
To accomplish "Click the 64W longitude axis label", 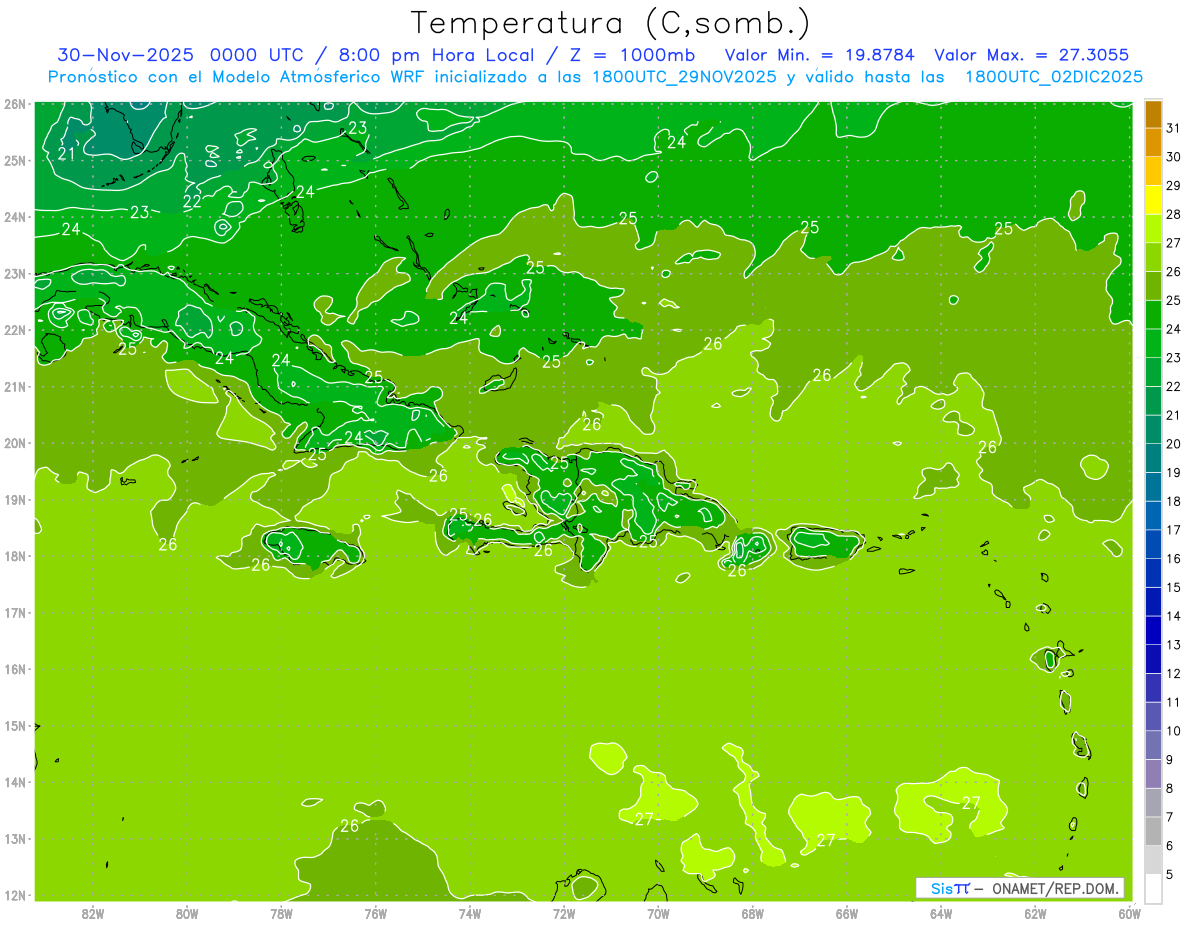I will pyautogui.click(x=940, y=913).
